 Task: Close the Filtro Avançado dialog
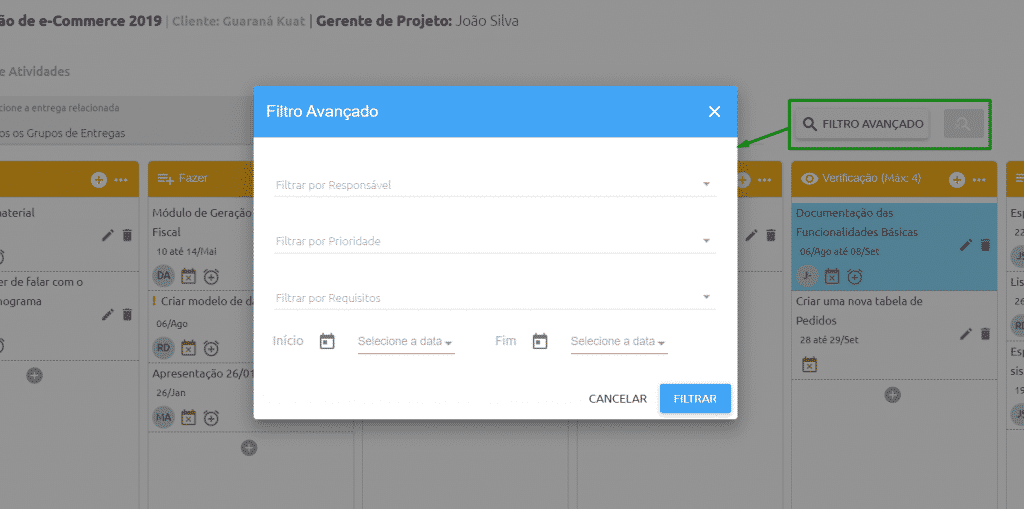pyautogui.click(x=714, y=112)
